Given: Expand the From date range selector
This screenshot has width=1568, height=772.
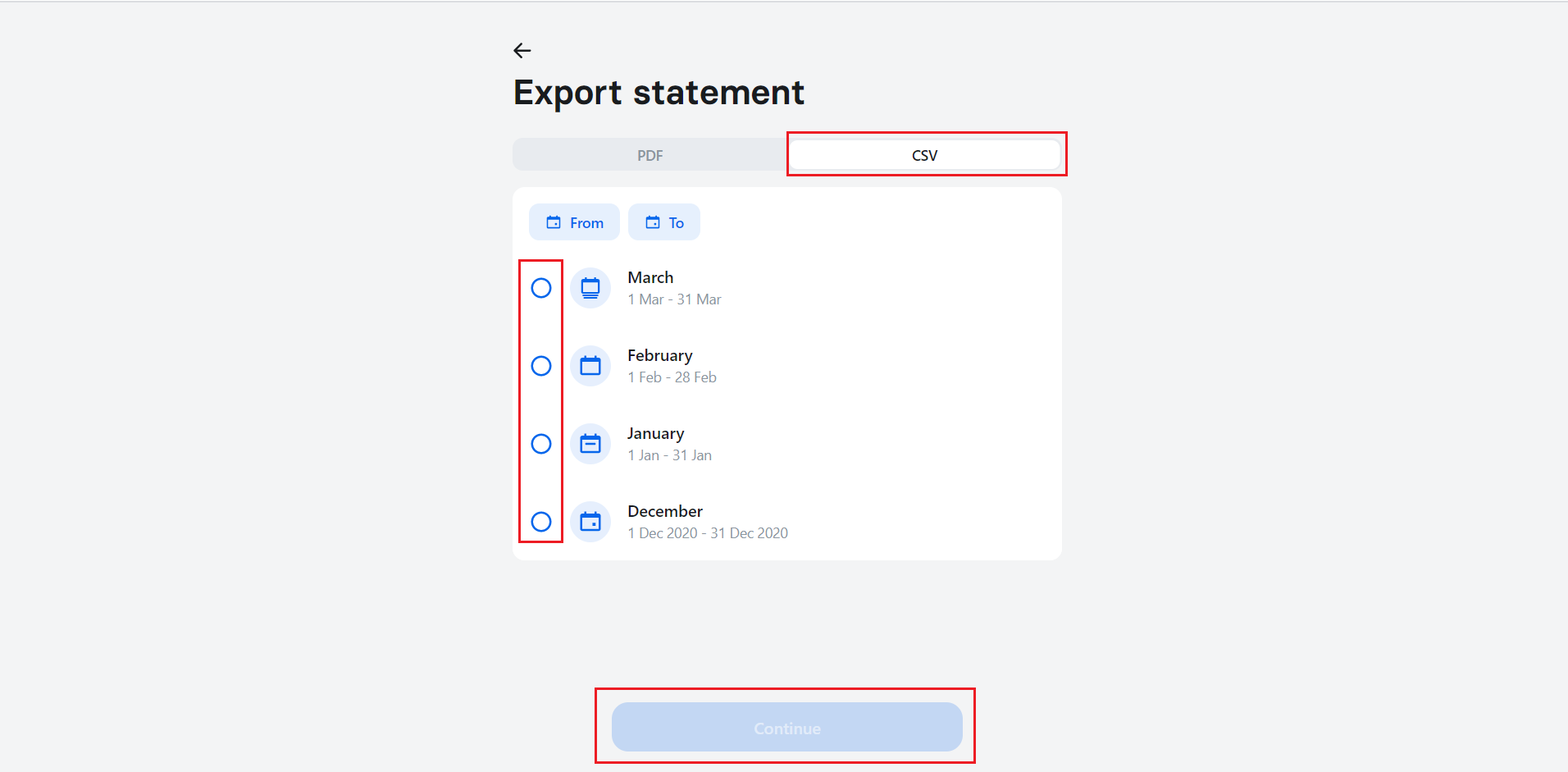Looking at the screenshot, I should click(574, 222).
